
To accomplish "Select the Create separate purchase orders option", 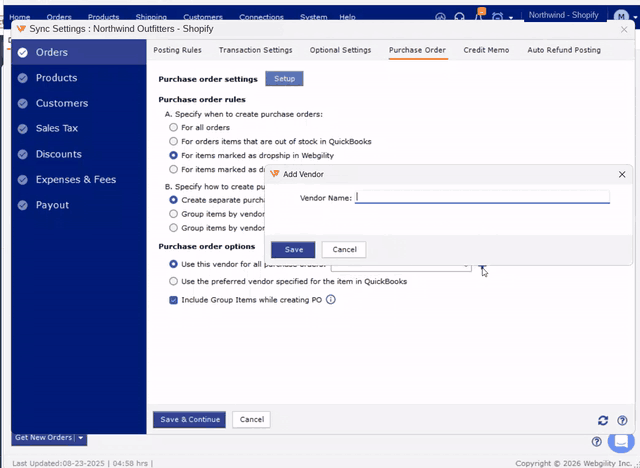I will 173,200.
